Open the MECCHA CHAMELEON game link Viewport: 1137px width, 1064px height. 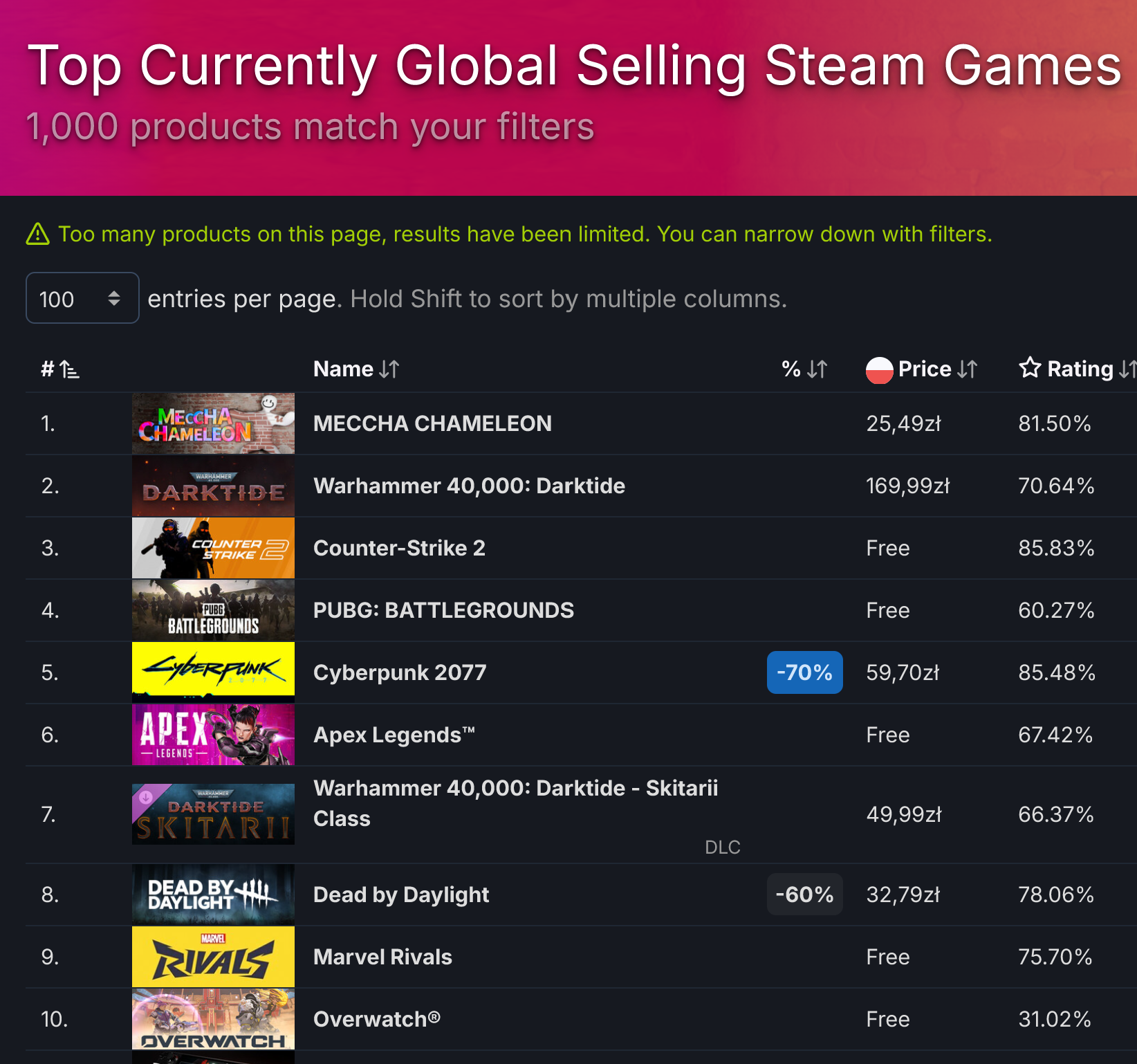[432, 423]
